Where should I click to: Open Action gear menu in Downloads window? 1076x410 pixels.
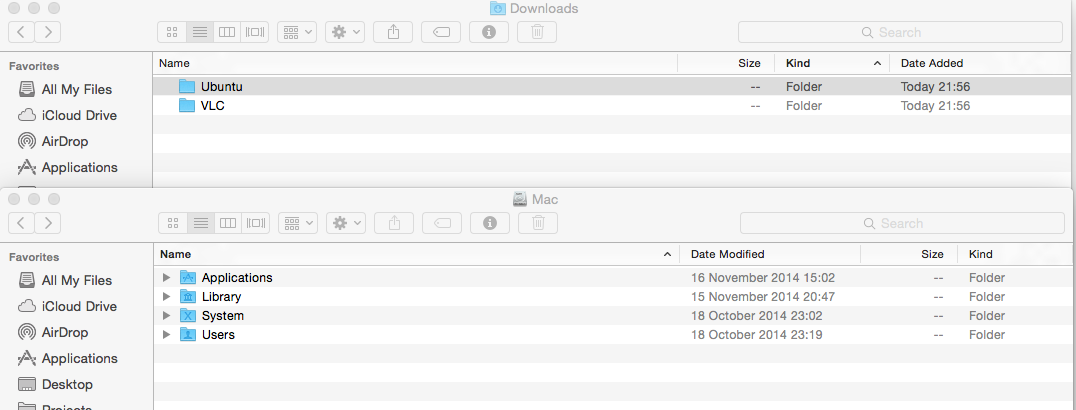(344, 32)
